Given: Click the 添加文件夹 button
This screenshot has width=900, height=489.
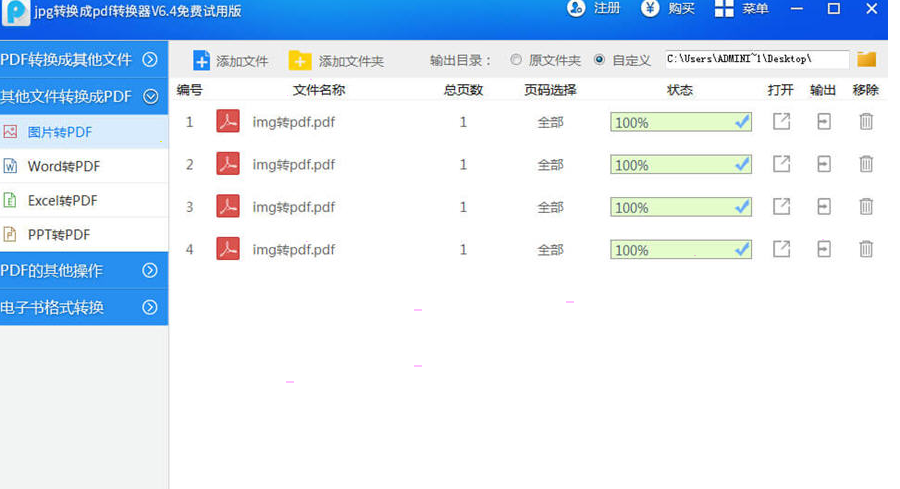Looking at the screenshot, I should point(336,60).
